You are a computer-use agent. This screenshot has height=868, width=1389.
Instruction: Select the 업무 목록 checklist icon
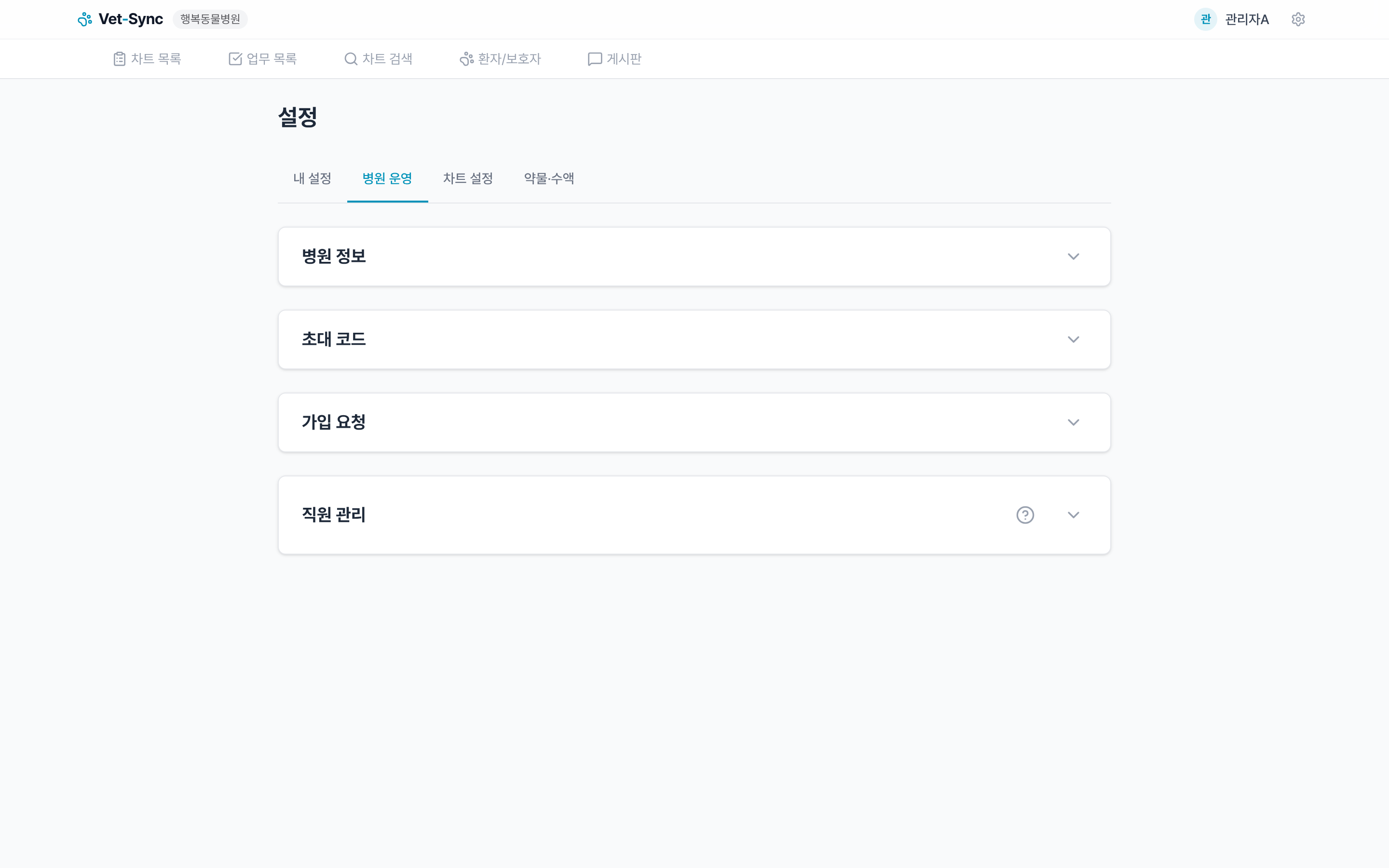[x=235, y=58]
